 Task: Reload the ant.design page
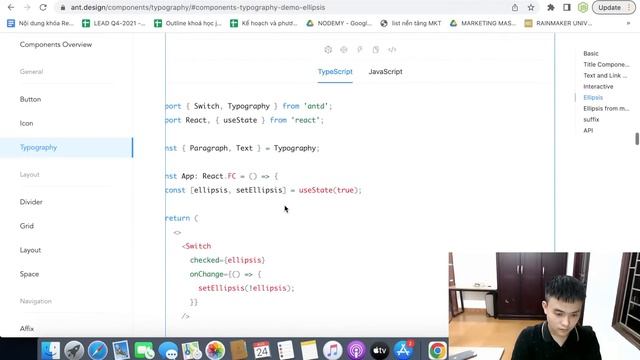pyautogui.click(x=43, y=7)
